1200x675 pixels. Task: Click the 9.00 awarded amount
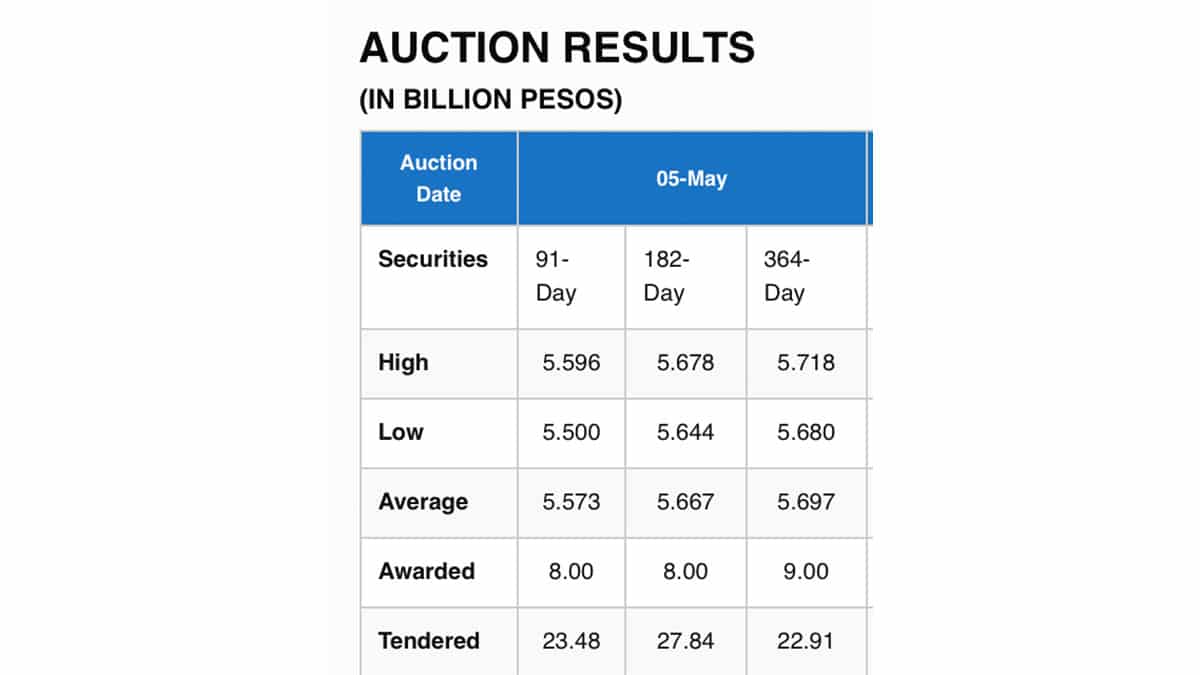click(805, 572)
